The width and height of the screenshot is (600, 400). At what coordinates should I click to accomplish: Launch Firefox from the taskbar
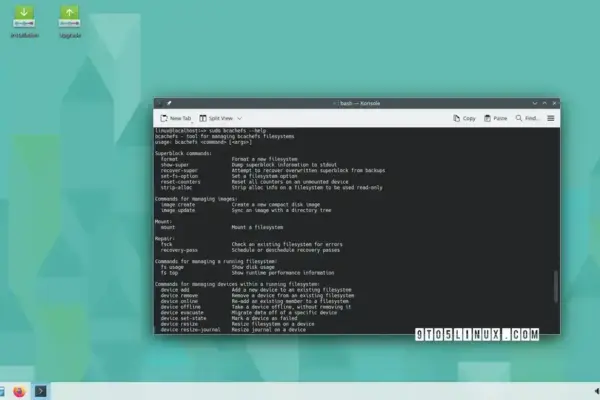[x=19, y=391]
